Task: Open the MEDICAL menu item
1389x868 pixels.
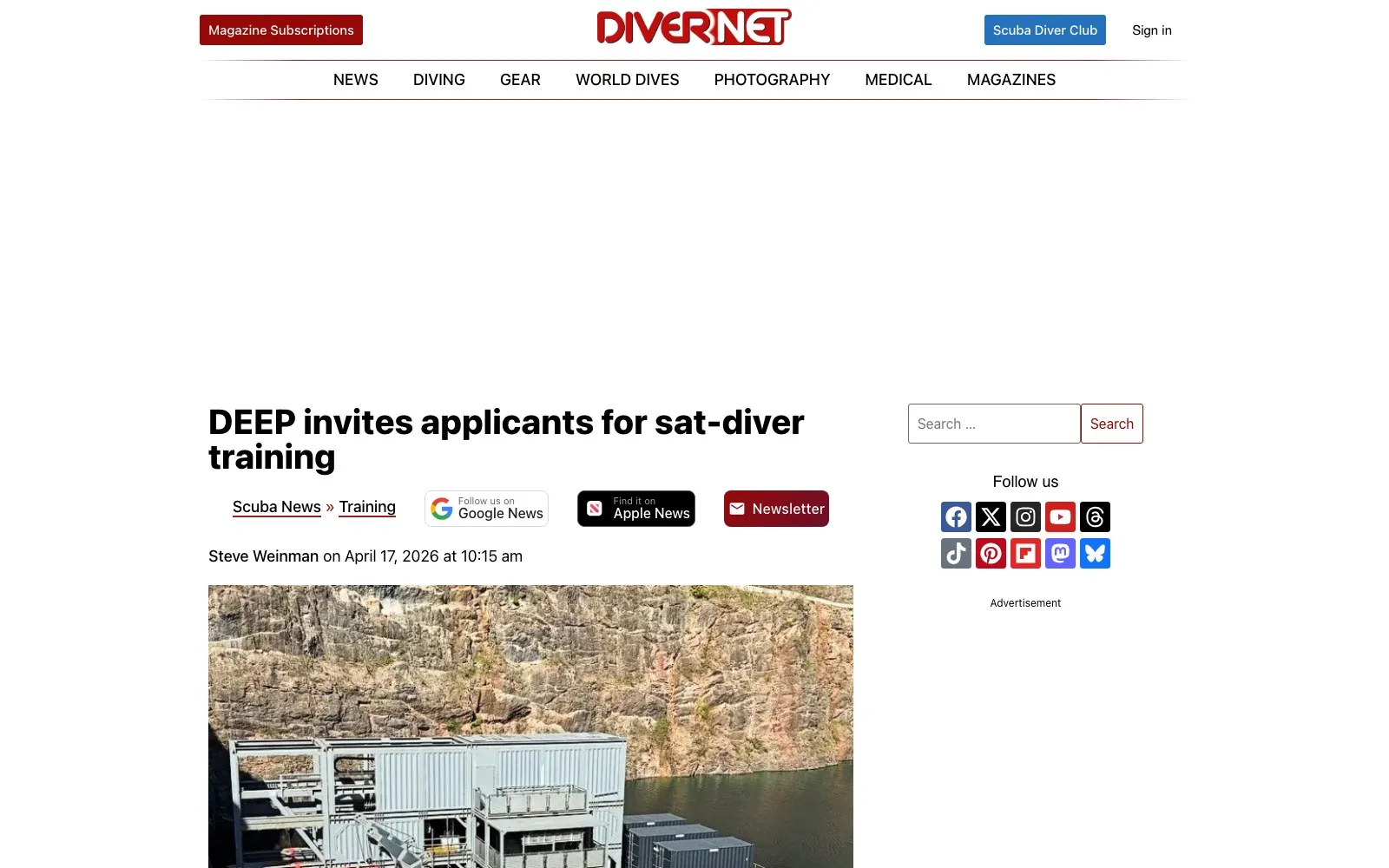Action: click(899, 80)
